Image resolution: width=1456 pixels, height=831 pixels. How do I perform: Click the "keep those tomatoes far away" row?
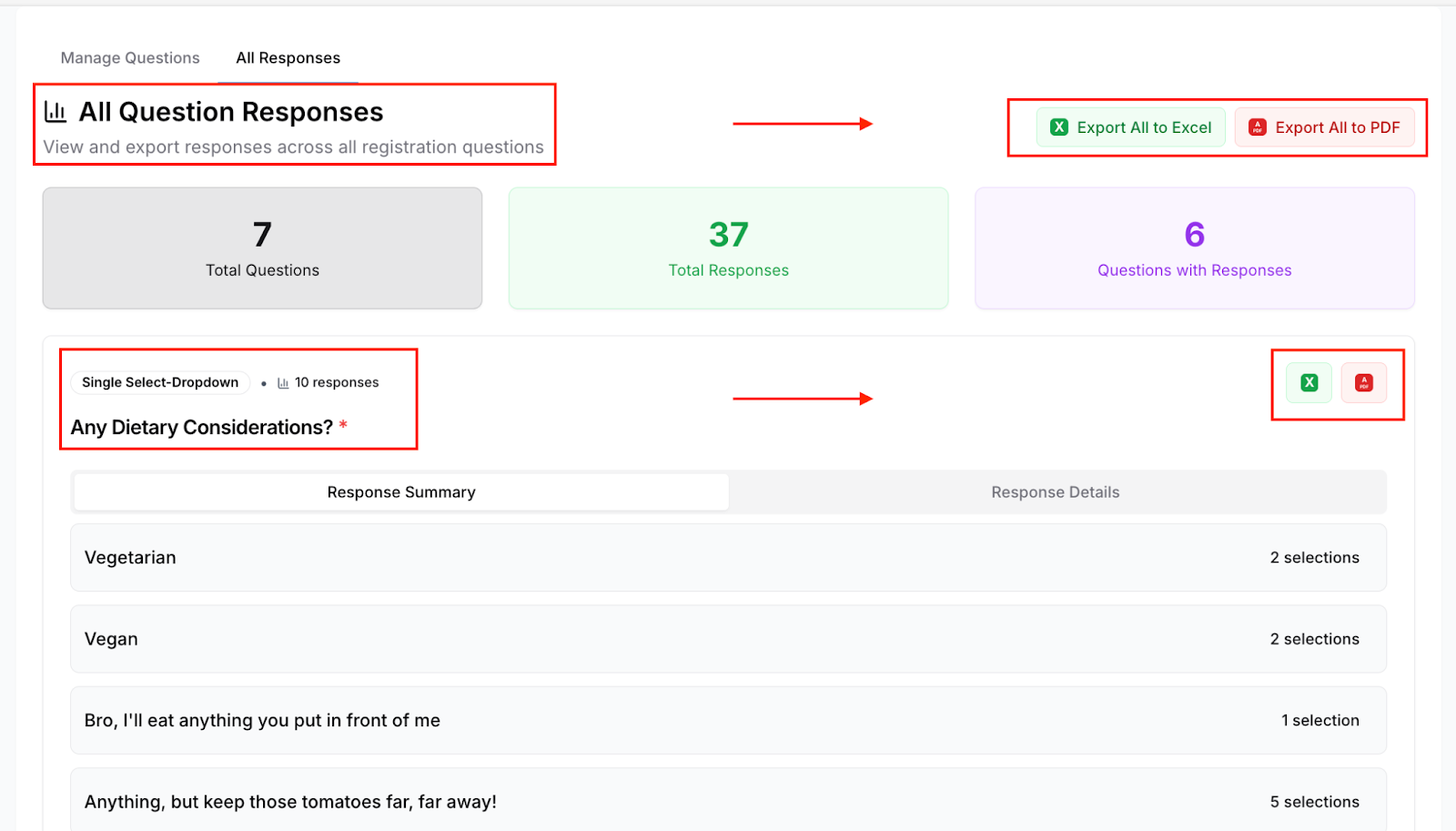point(728,801)
